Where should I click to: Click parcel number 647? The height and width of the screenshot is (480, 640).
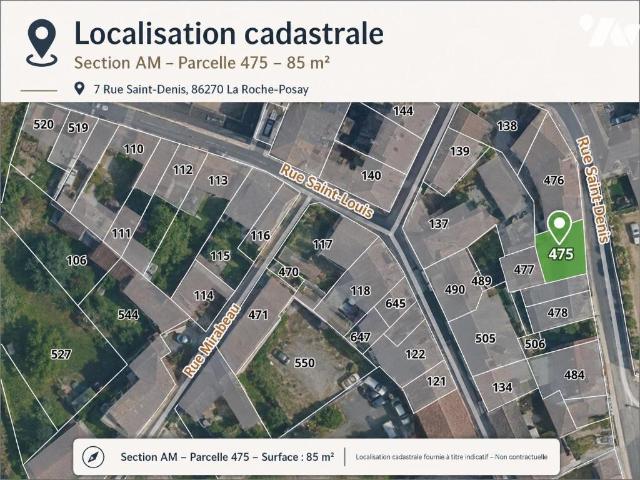coord(360,337)
